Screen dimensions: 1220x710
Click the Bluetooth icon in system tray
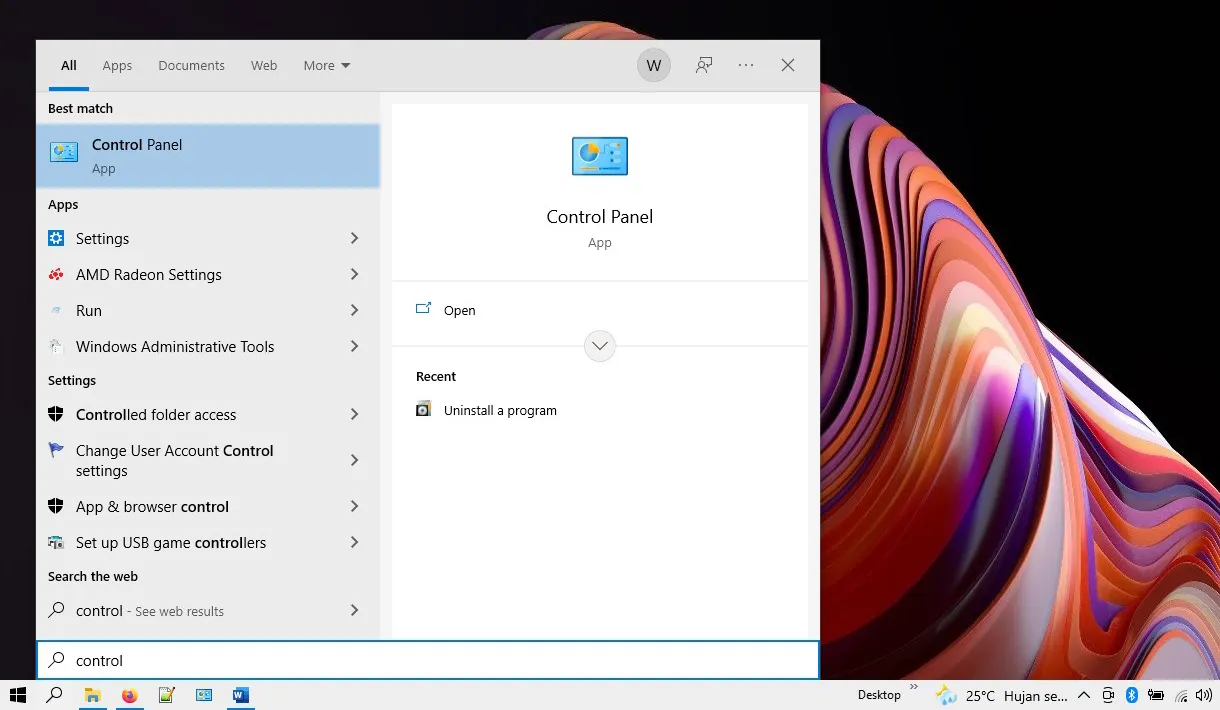pos(1132,694)
